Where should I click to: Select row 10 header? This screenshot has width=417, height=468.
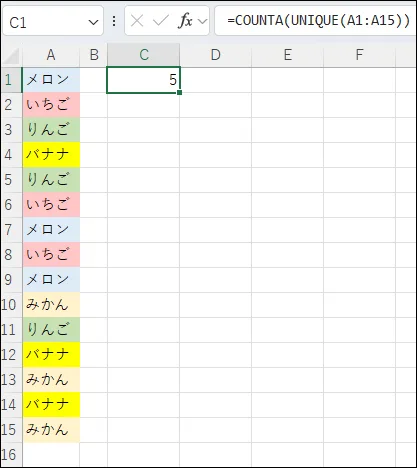11,305
